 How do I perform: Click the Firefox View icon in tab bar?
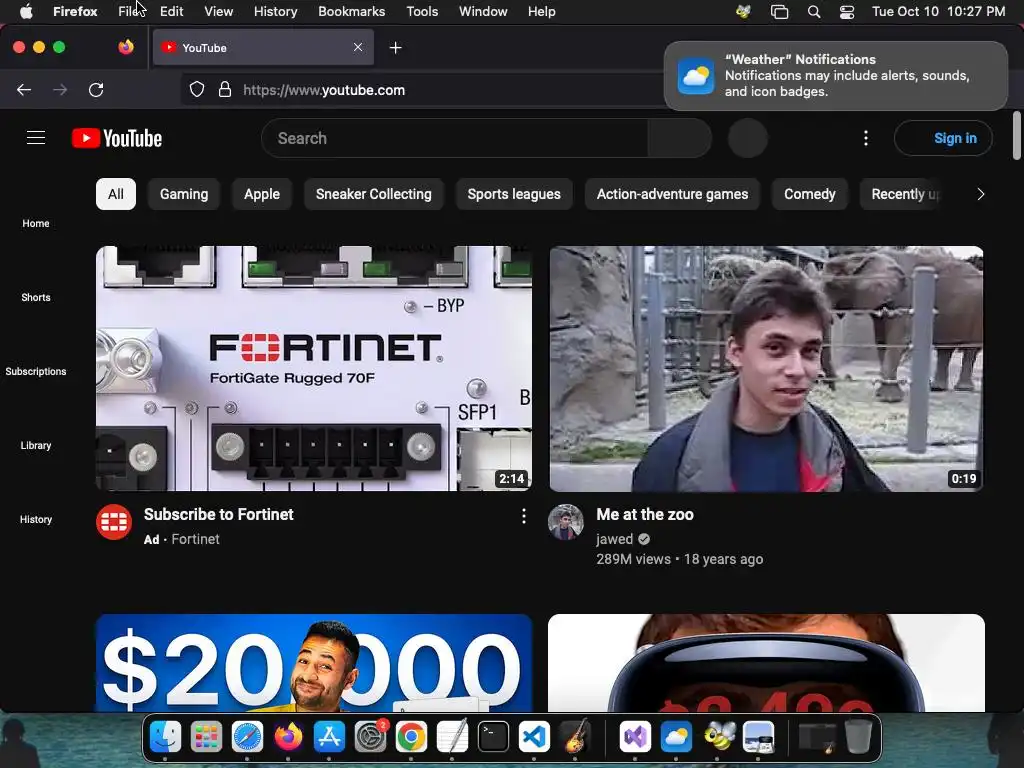point(126,47)
